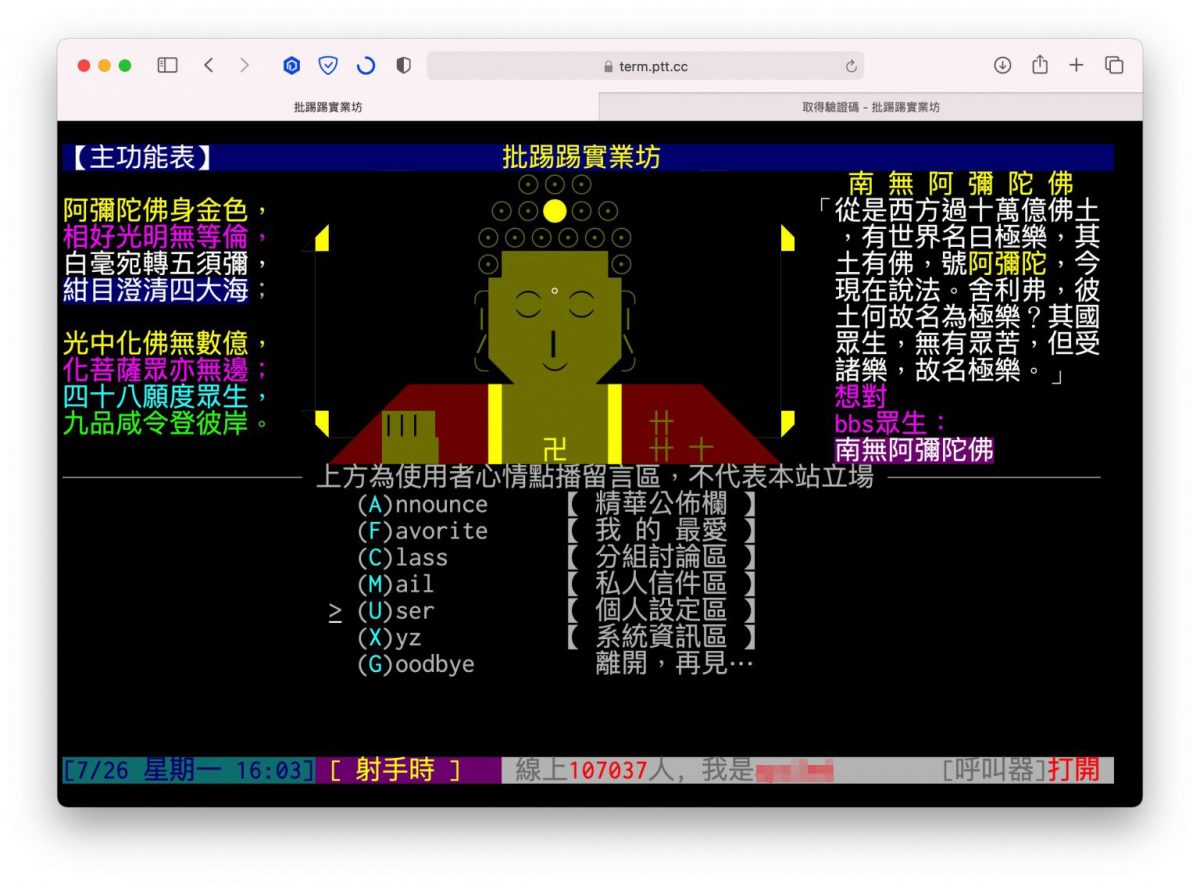Click the 精華公佈欄 description

(x=661, y=504)
